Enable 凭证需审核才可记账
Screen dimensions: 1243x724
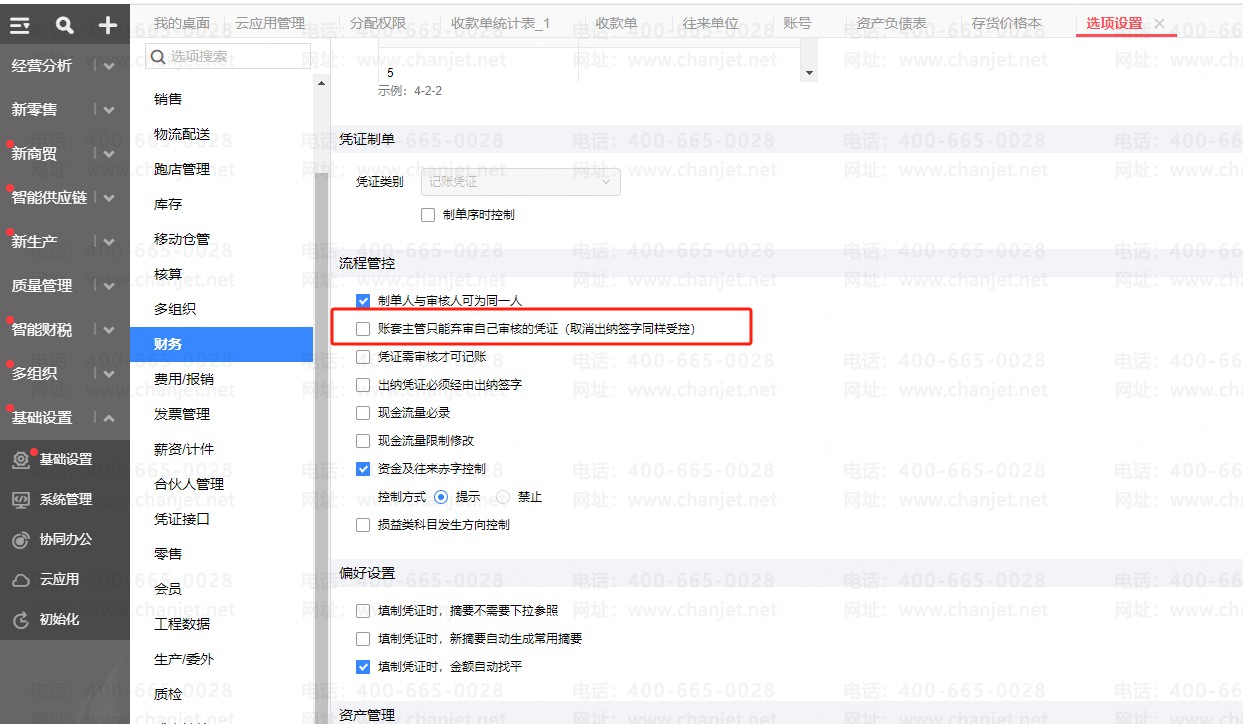(x=363, y=356)
